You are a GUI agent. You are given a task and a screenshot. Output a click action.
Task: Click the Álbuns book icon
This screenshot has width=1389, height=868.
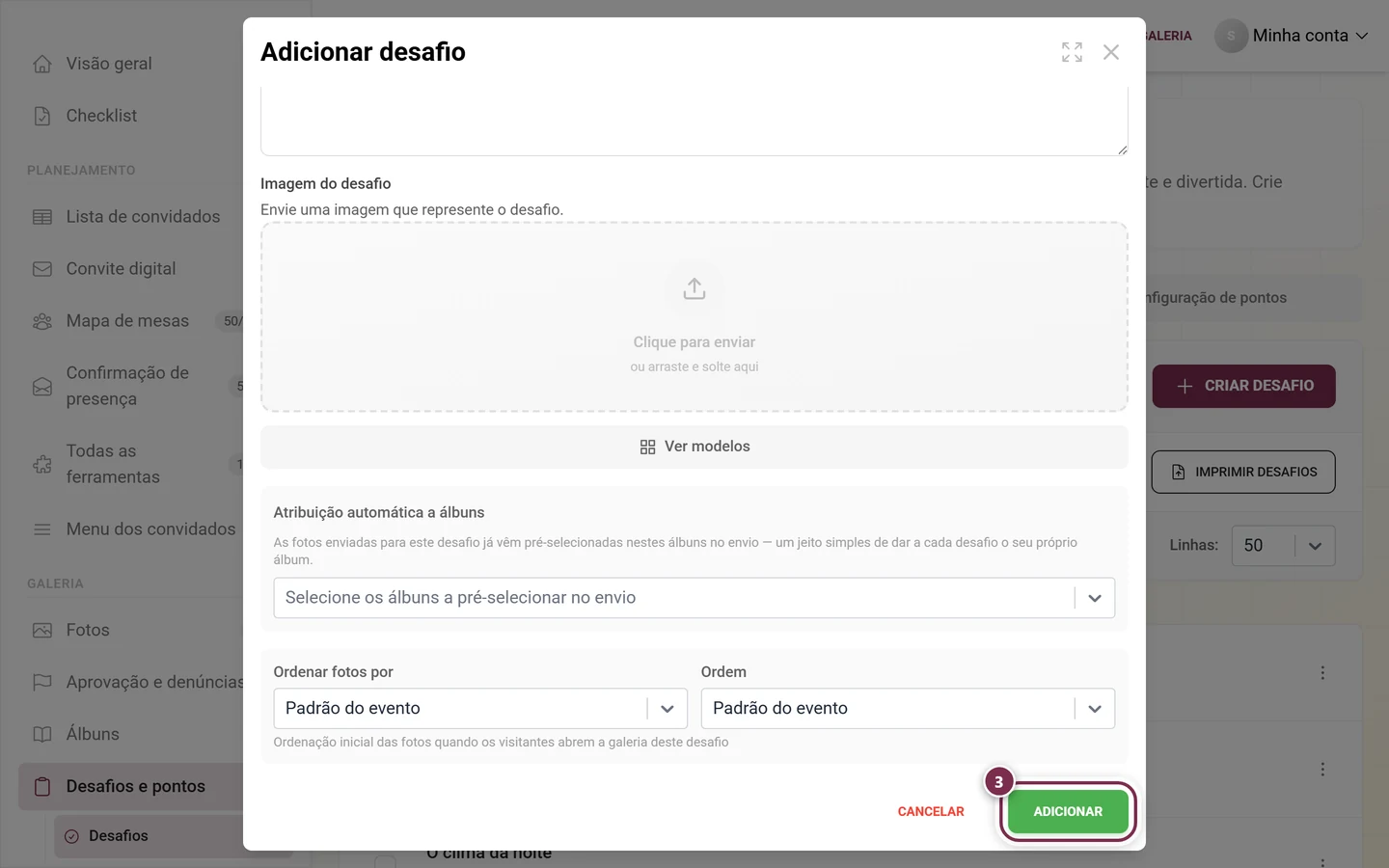pos(42,735)
